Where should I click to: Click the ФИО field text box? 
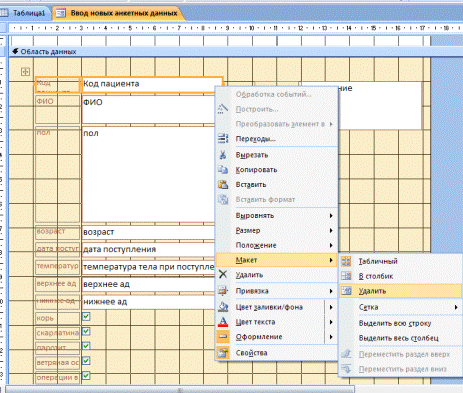pos(149,110)
